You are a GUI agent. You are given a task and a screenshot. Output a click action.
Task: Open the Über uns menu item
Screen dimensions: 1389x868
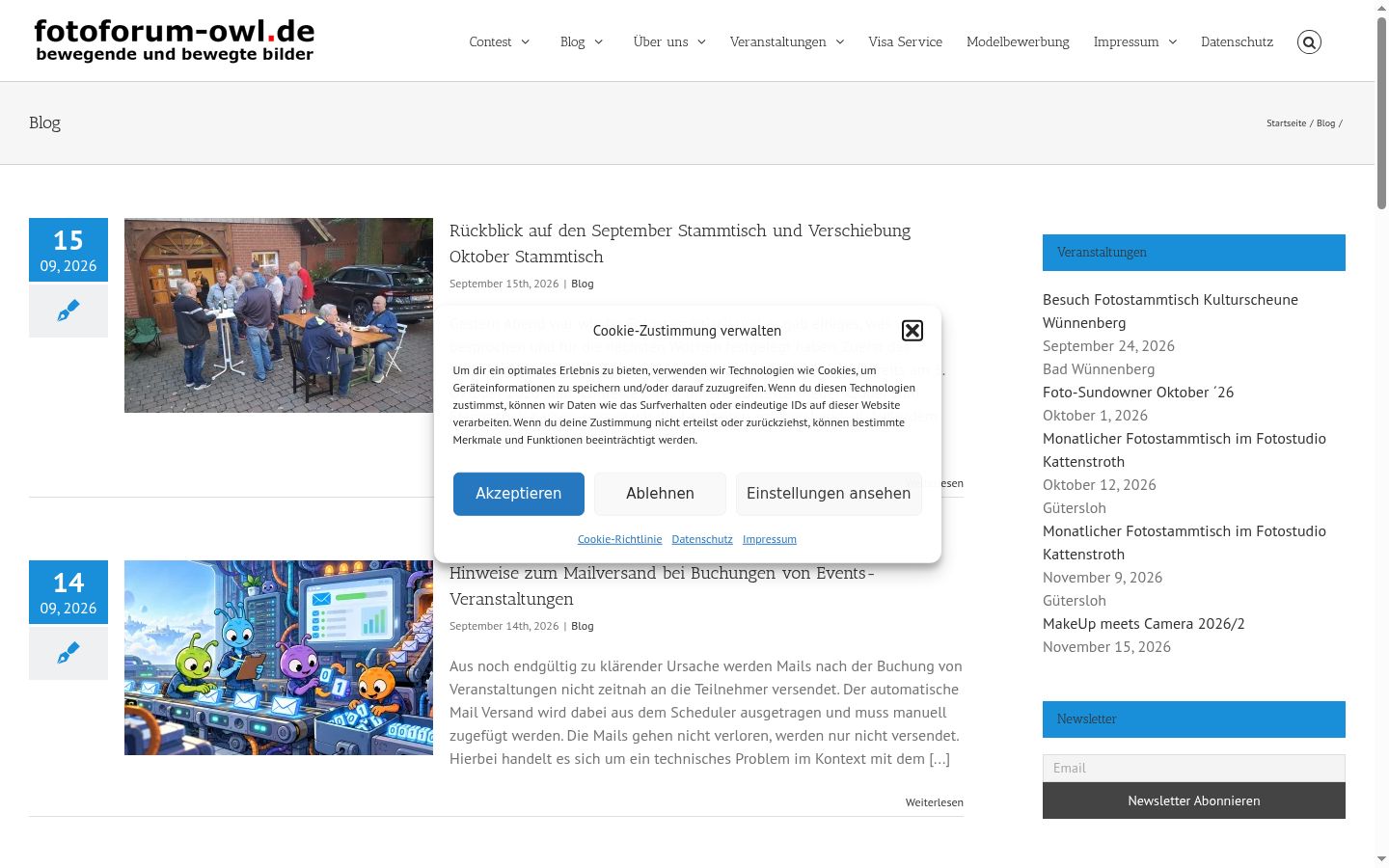[661, 41]
